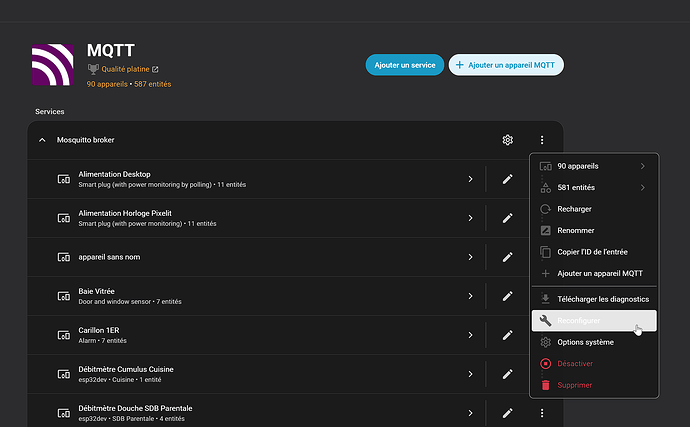The height and width of the screenshot is (427, 690).
Task: Open Baie Vitrée chevron arrow
Action: (x=470, y=296)
